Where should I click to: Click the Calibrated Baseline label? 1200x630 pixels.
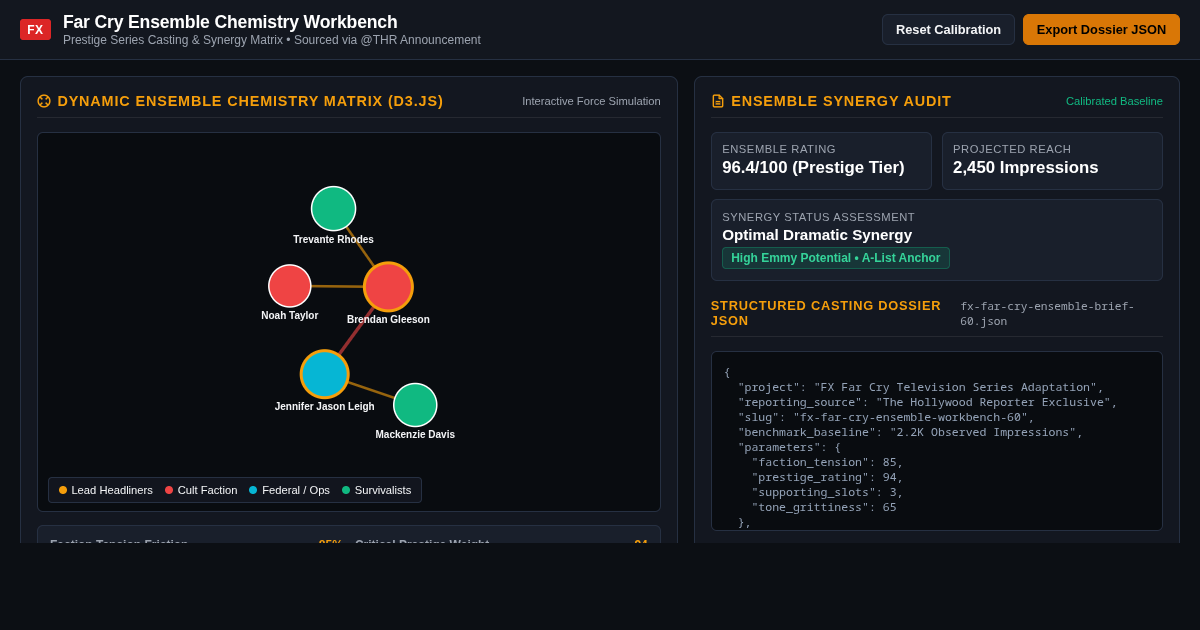pyautogui.click(x=1114, y=101)
